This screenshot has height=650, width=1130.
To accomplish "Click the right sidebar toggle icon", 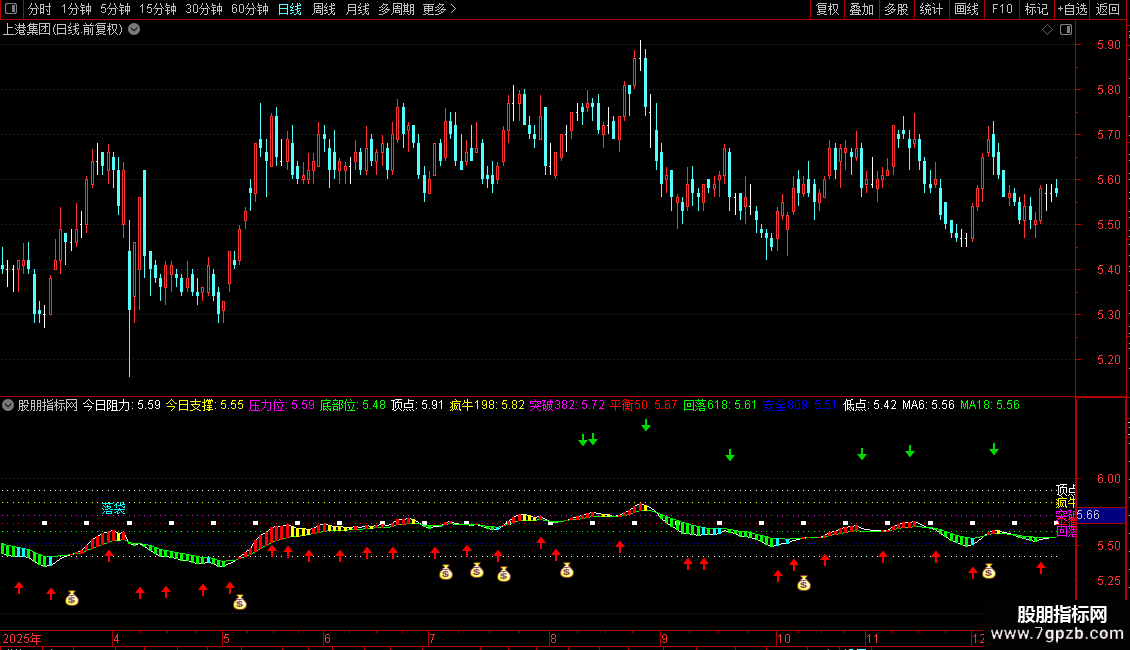I will point(1067,30).
